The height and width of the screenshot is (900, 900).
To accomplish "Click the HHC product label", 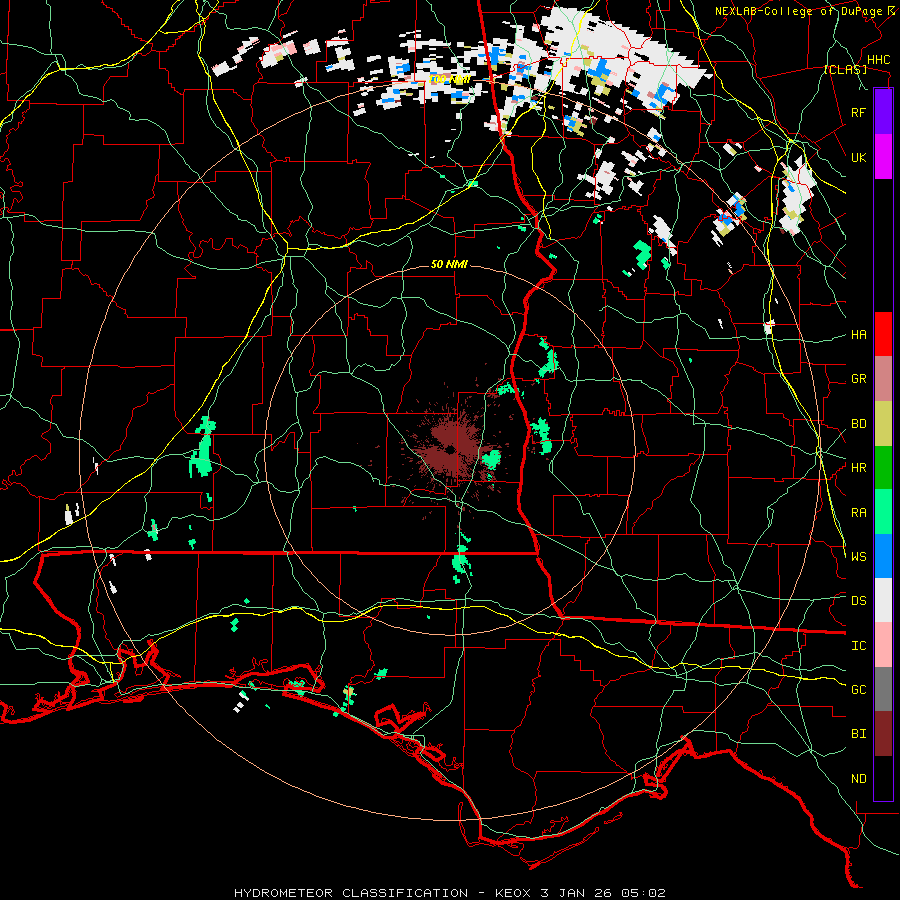I will pyautogui.click(x=878, y=60).
